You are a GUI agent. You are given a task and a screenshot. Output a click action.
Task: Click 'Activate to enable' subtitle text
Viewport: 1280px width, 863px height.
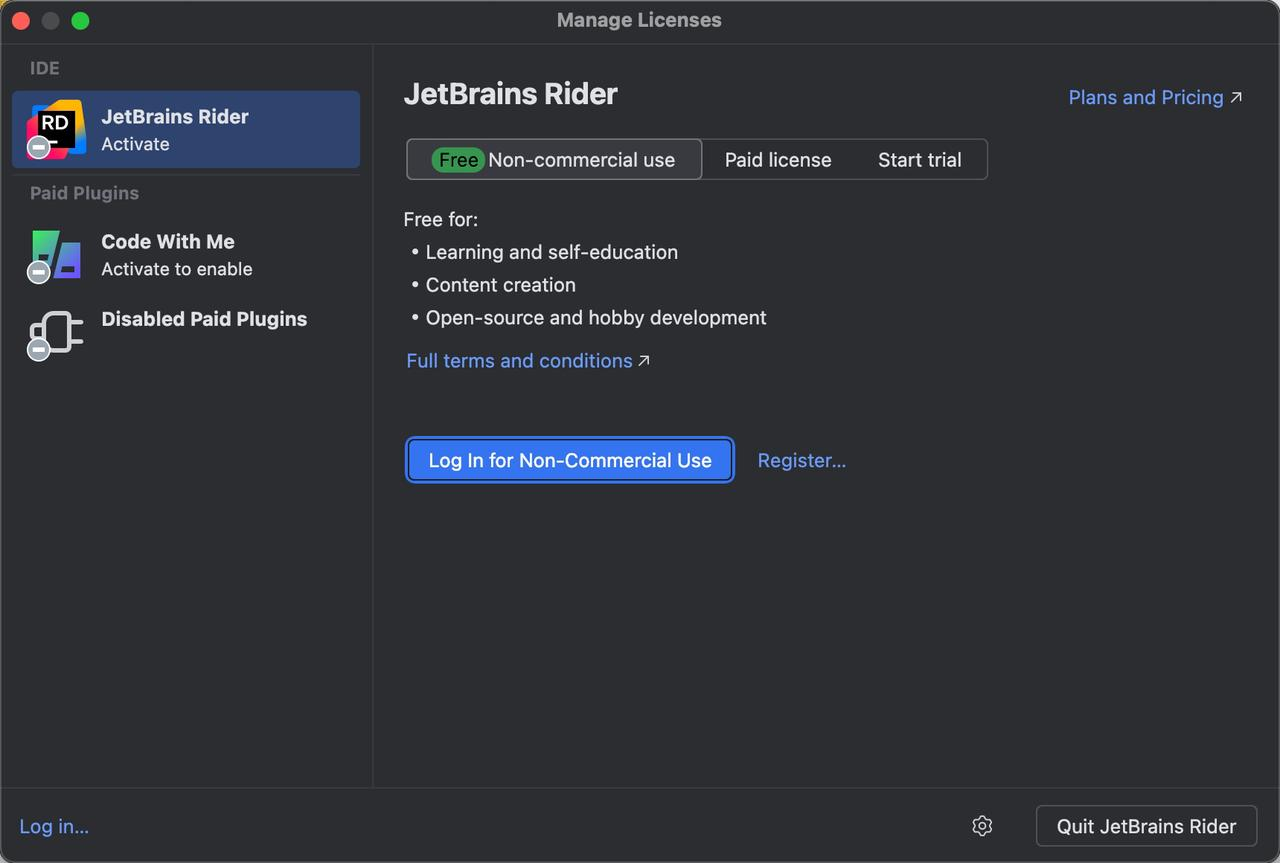(177, 269)
